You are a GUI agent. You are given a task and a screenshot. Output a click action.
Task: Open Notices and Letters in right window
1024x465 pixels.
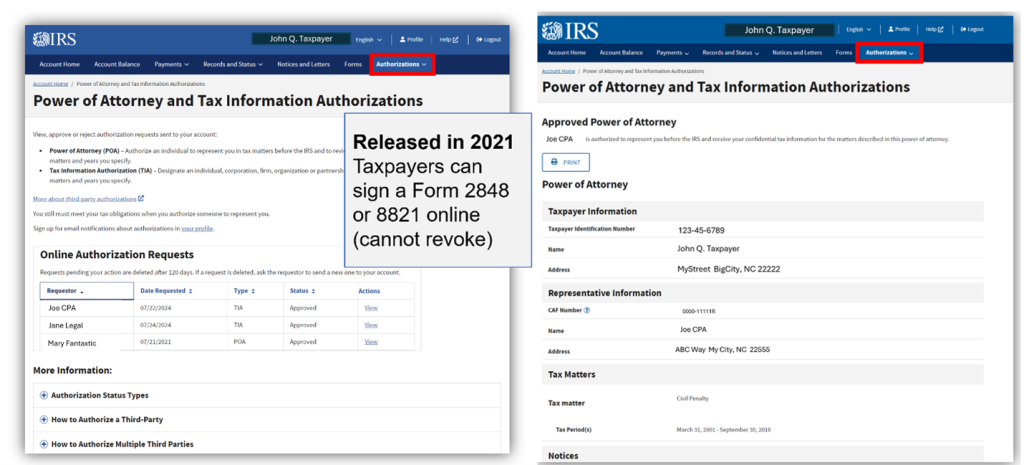coord(797,52)
